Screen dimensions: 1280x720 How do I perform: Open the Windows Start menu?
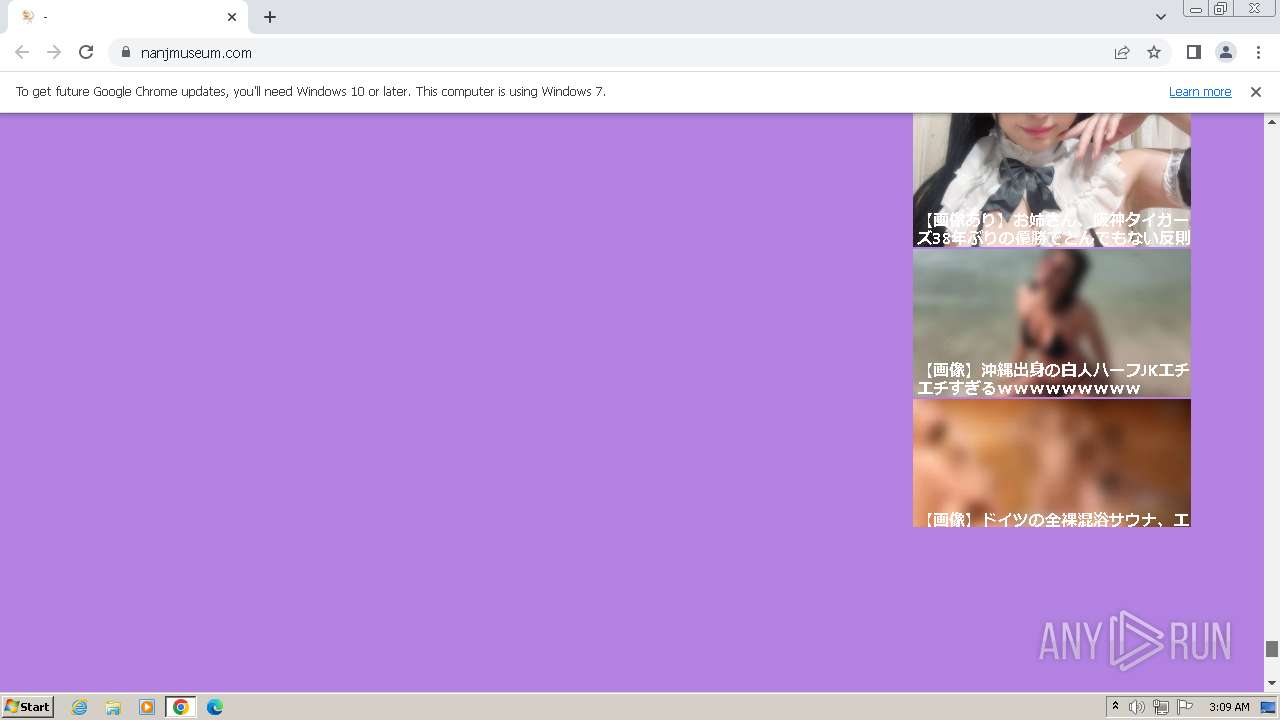click(x=28, y=706)
